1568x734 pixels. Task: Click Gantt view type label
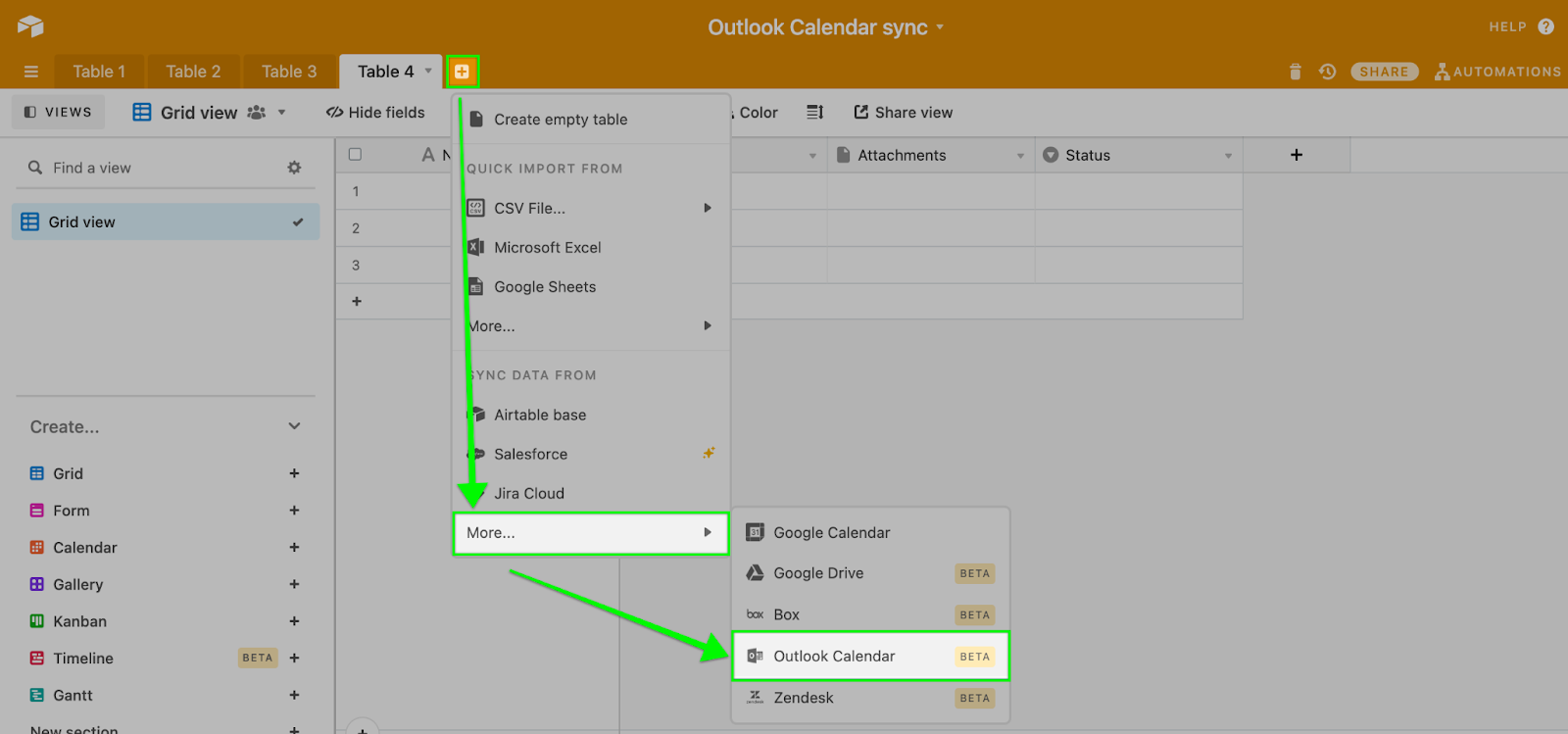[x=73, y=695]
